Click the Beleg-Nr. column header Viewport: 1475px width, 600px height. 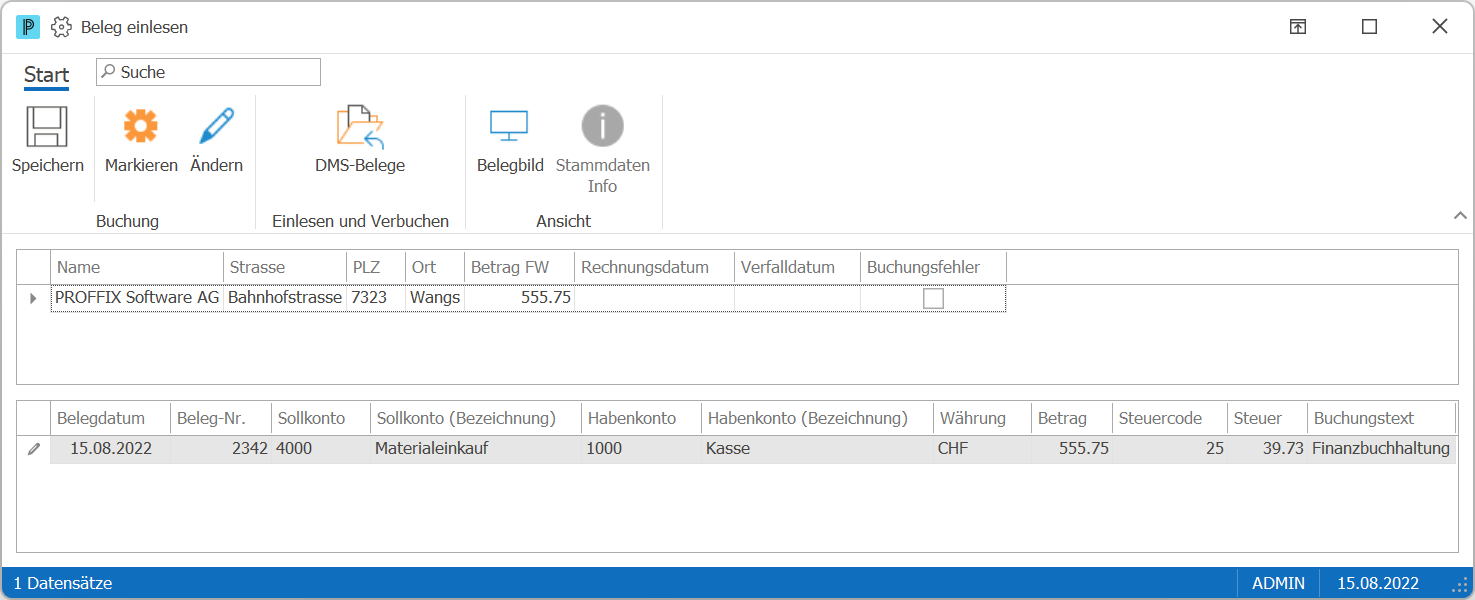point(221,418)
